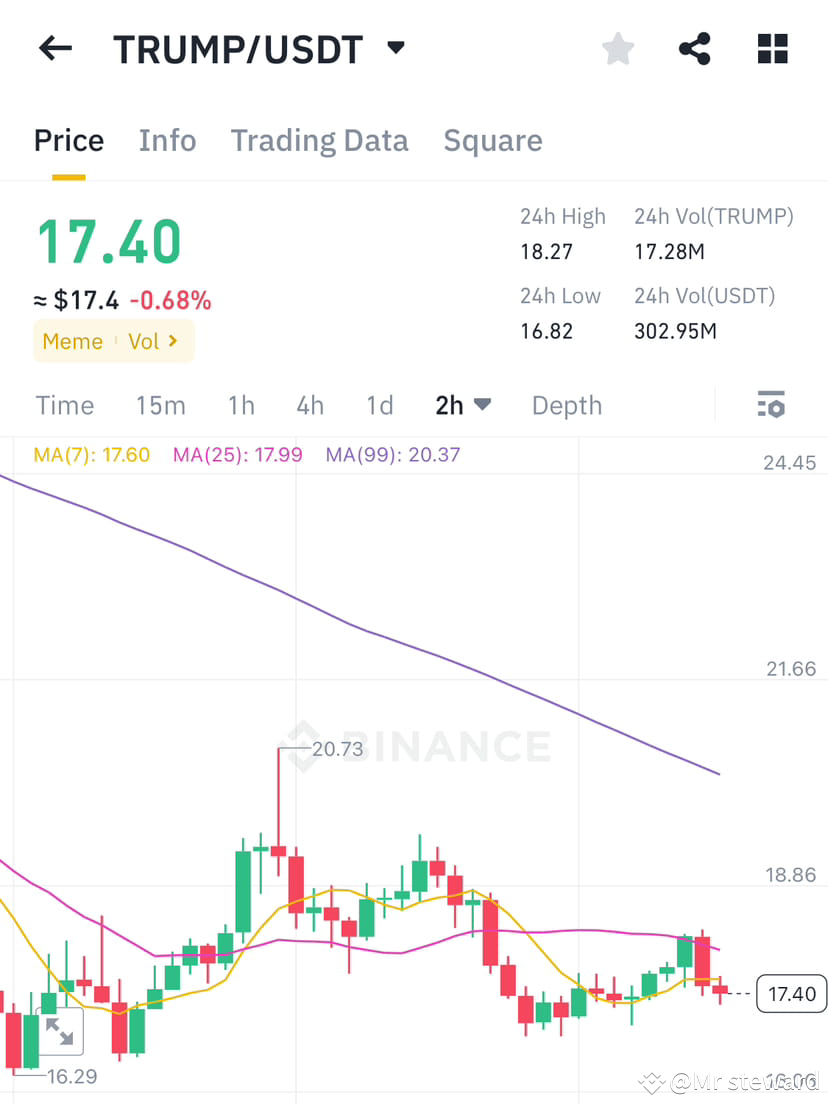
Task: Select the MA(7) indicator label
Action: [91, 454]
